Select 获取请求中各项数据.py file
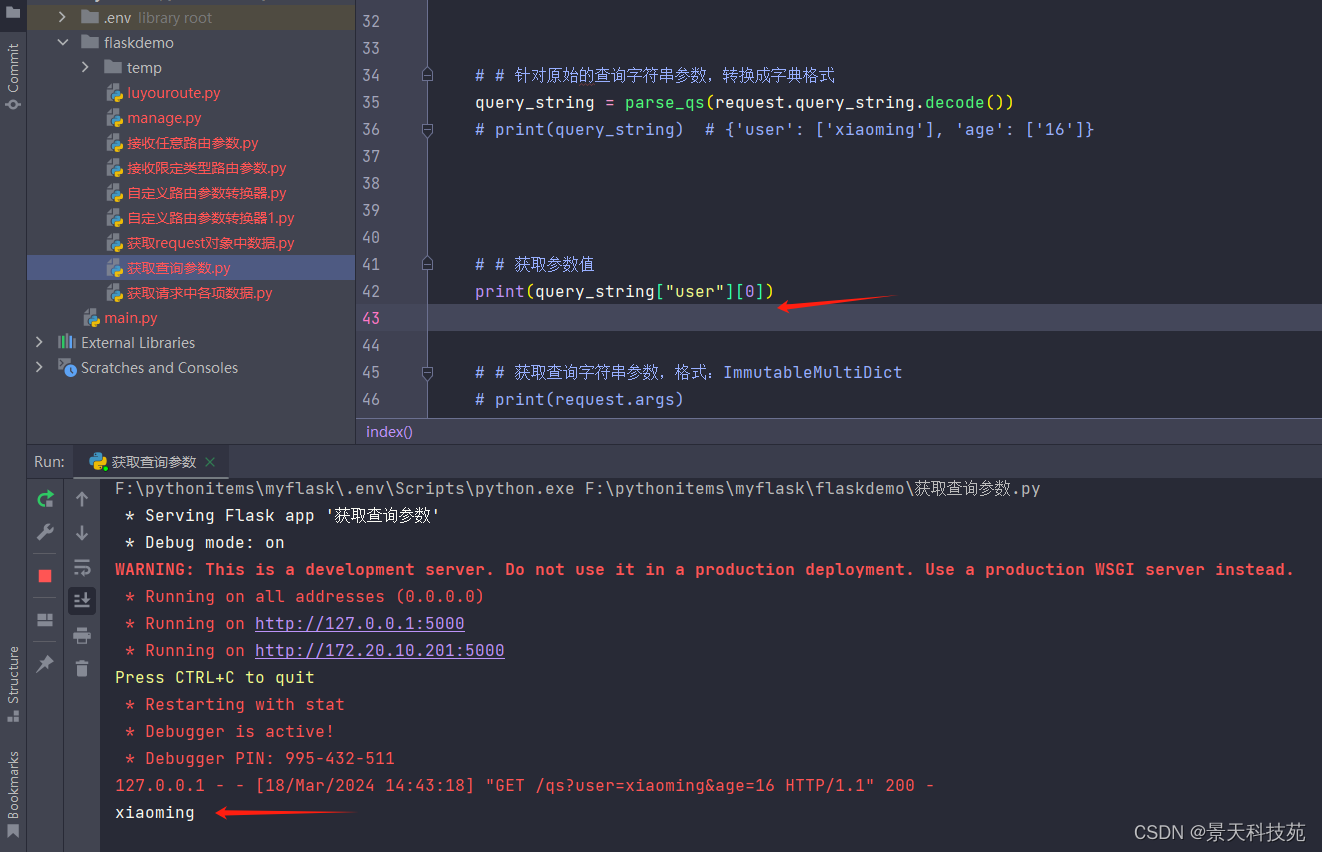Screen dimensions: 1322x852 [x=199, y=293]
